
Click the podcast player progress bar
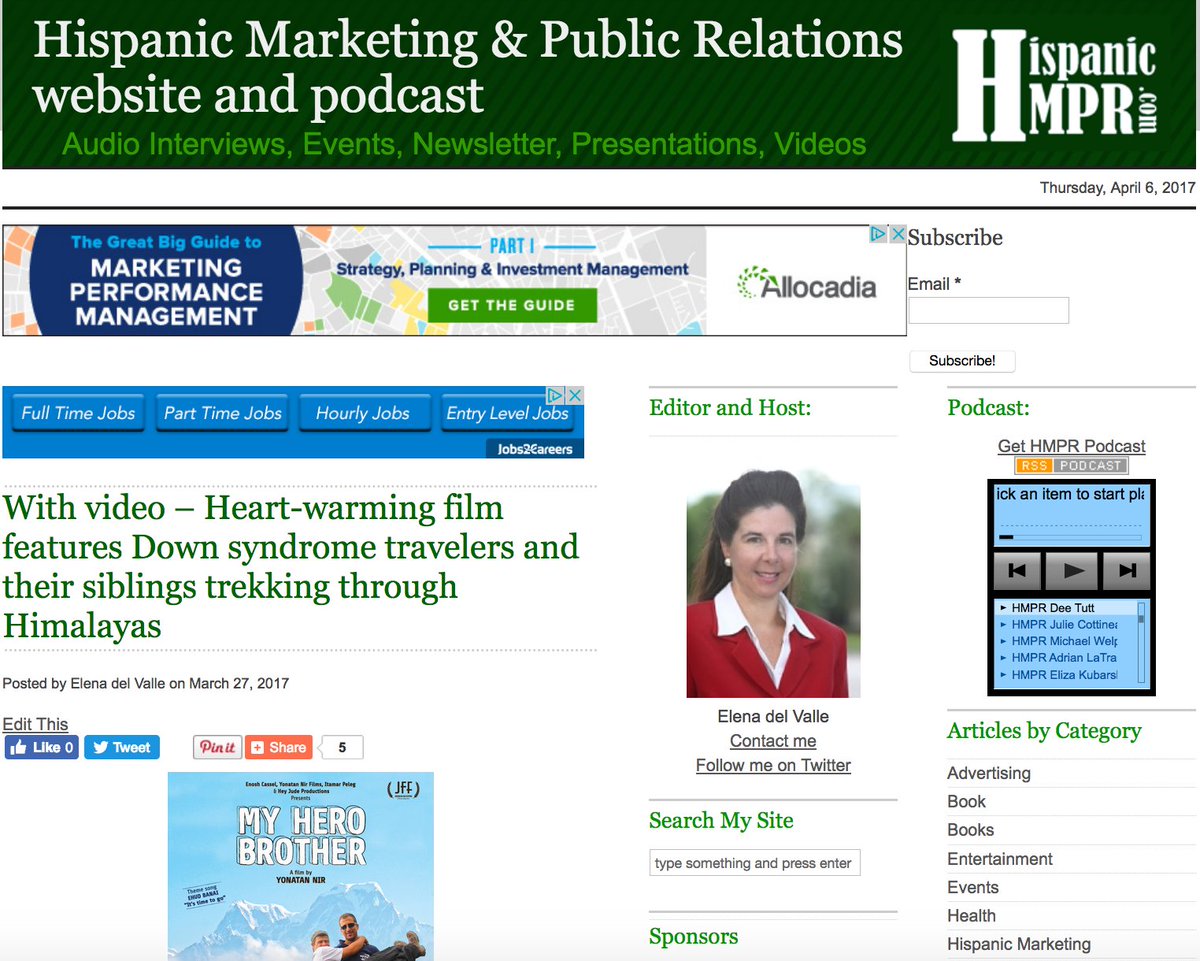click(x=1071, y=537)
